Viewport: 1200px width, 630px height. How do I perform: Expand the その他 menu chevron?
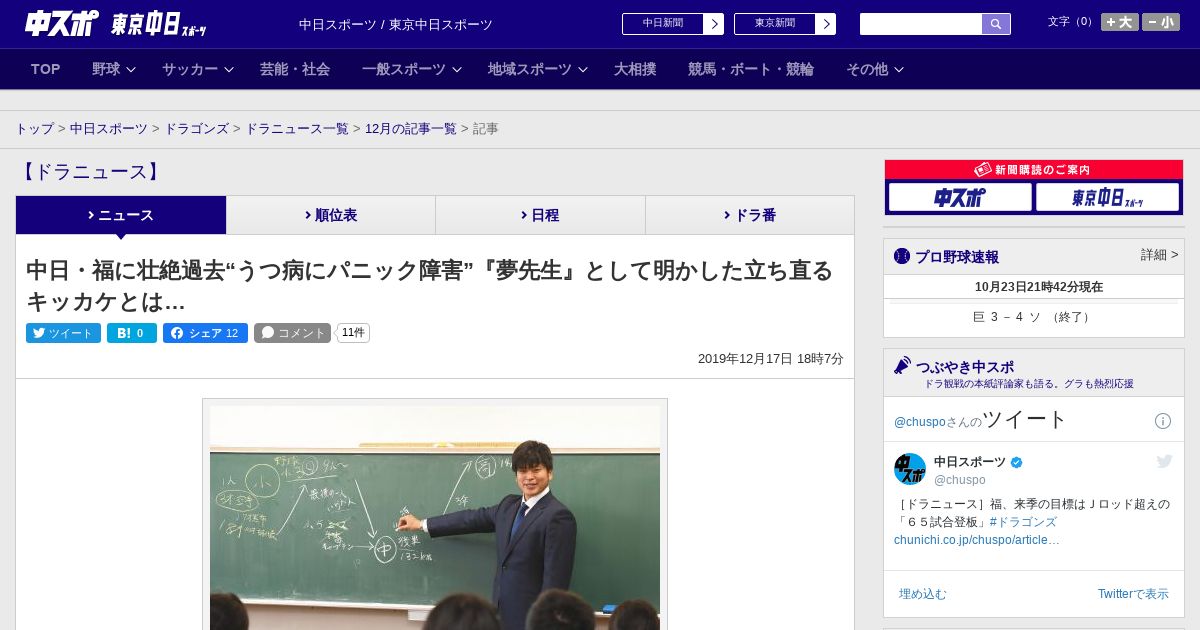[898, 70]
